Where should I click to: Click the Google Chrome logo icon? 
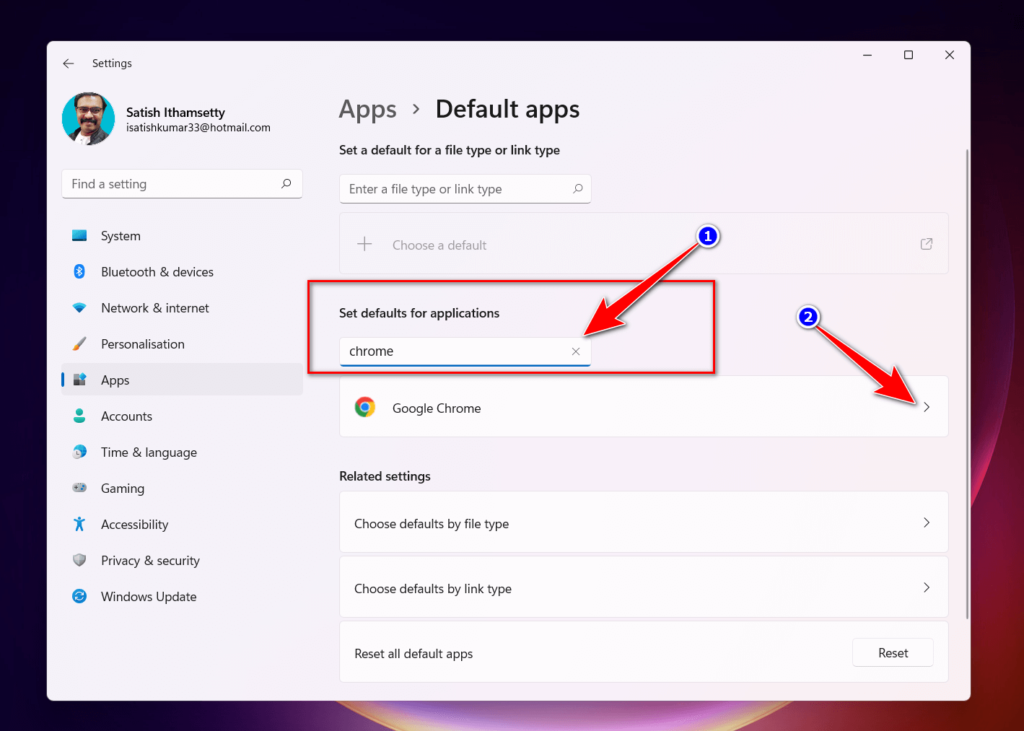coord(365,407)
